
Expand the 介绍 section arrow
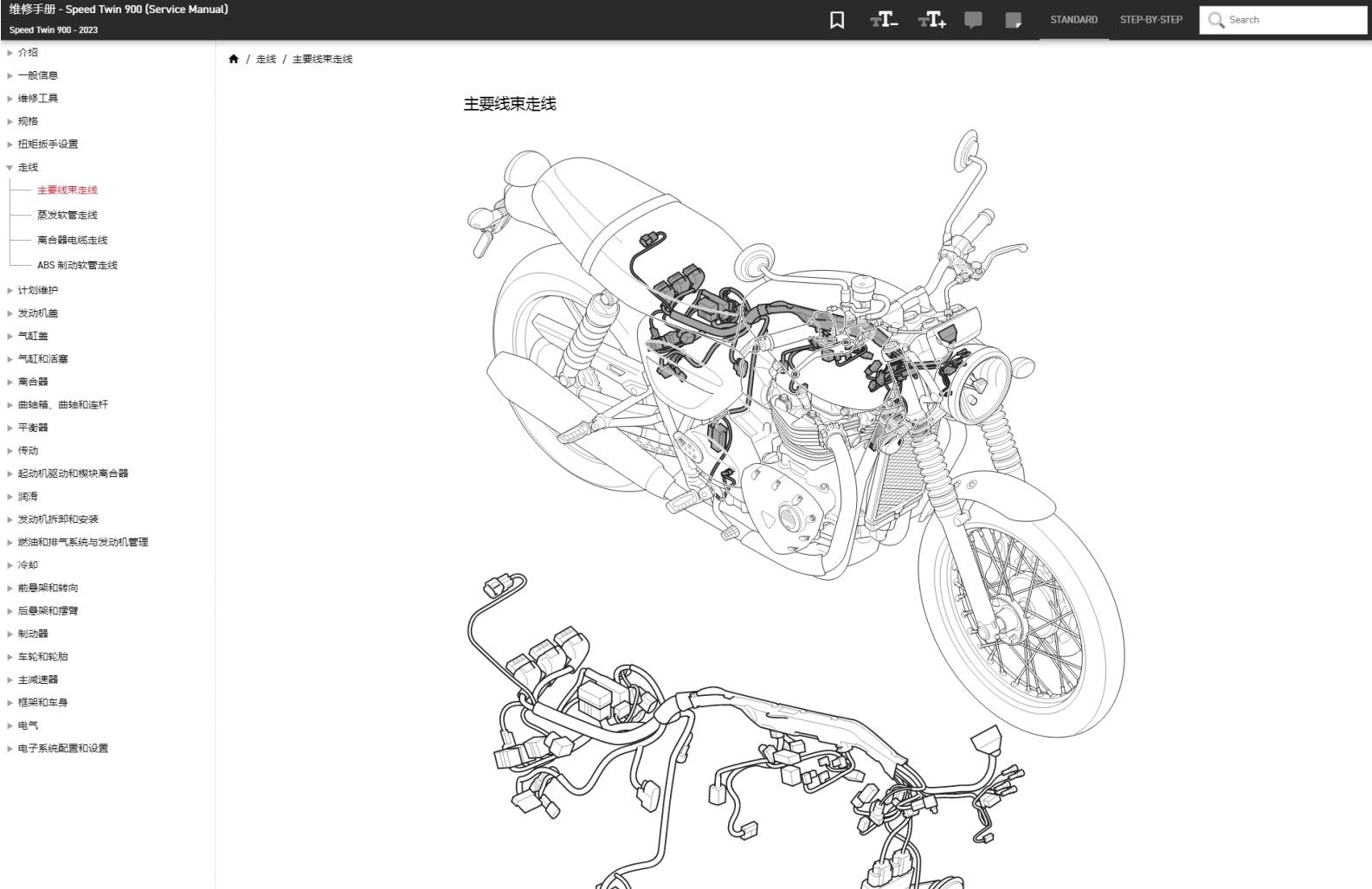click(10, 53)
